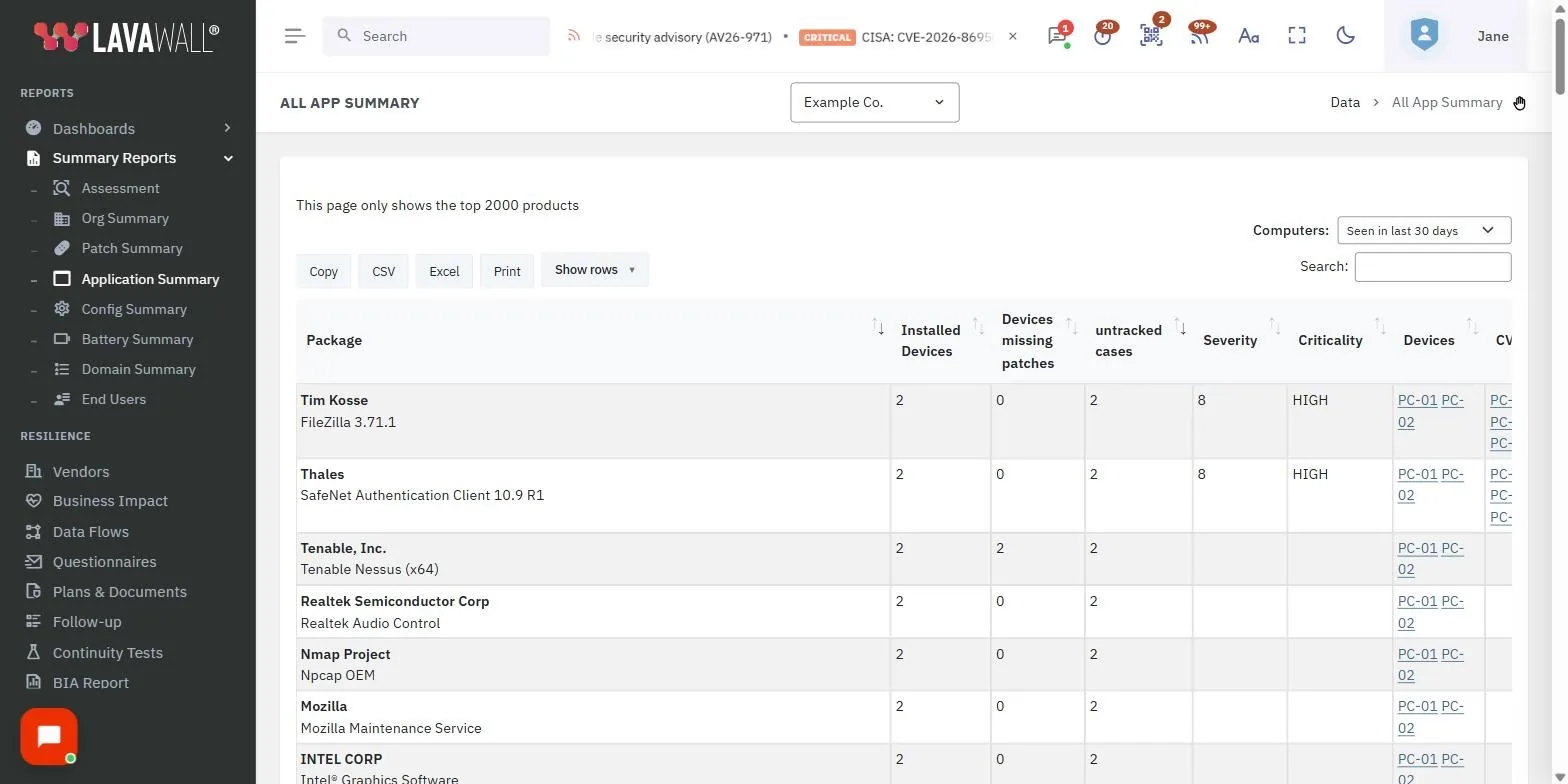Open Business Impact in the sidebar
1568x784 pixels.
(x=110, y=501)
